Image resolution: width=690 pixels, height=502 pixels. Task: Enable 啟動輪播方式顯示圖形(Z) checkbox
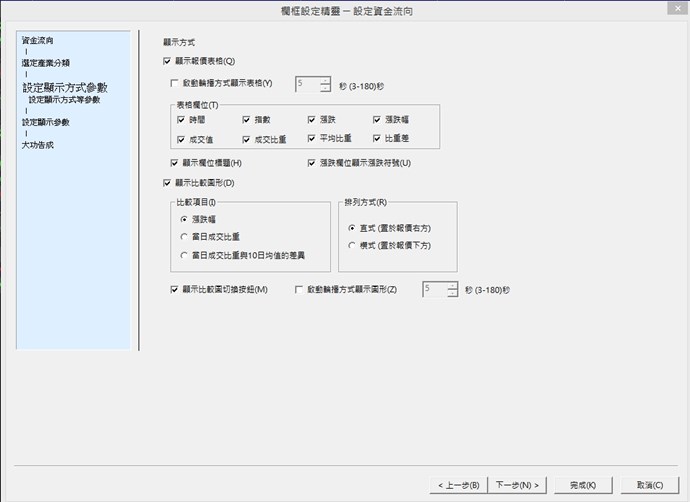(299, 289)
